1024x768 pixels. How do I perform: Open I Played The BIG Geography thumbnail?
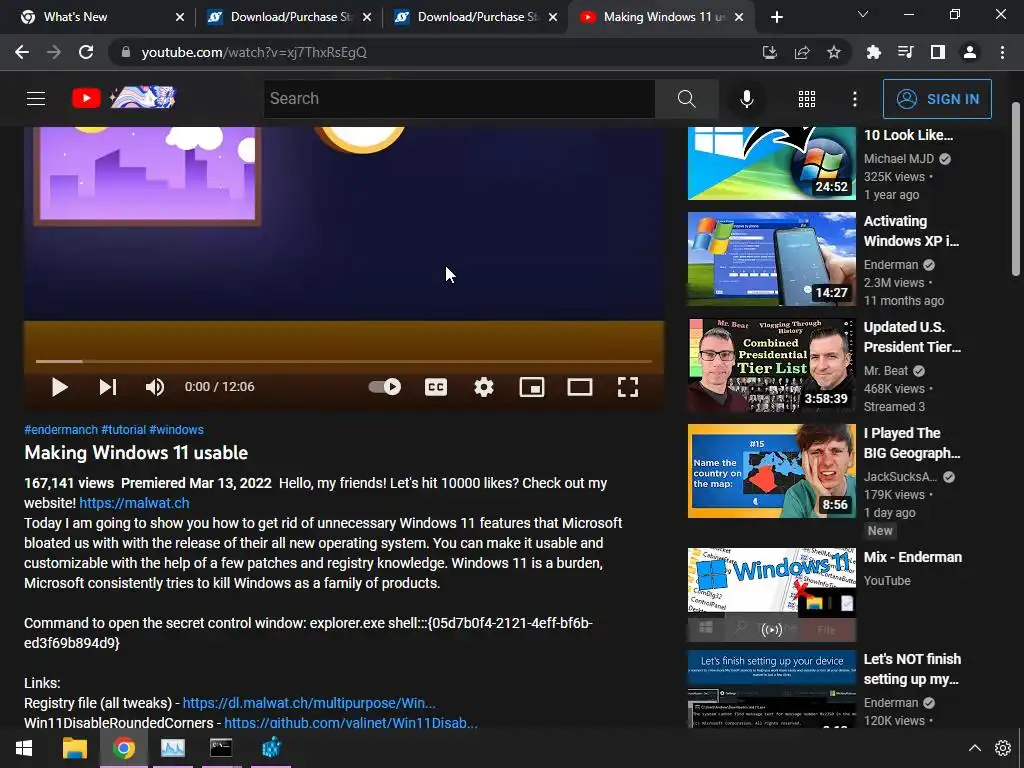772,471
